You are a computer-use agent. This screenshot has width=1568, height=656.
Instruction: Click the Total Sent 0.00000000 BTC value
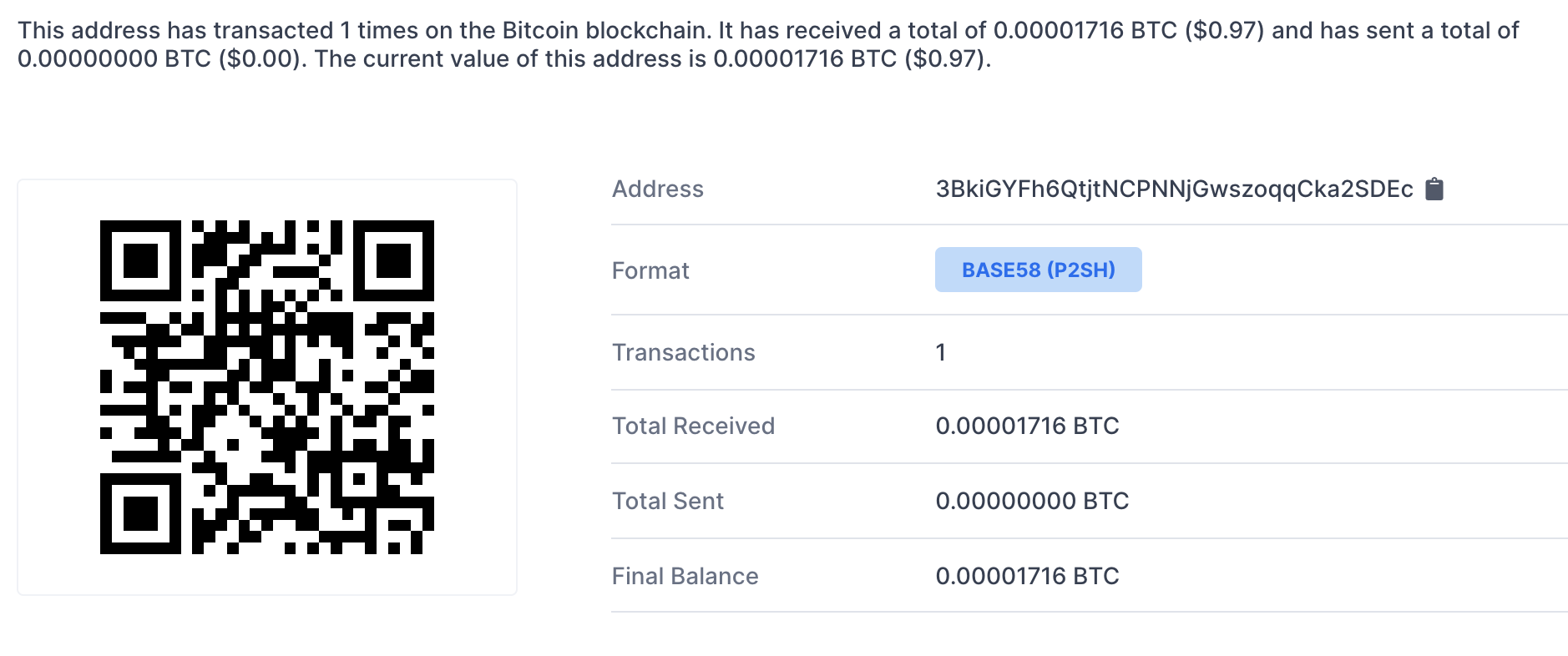(x=1032, y=502)
